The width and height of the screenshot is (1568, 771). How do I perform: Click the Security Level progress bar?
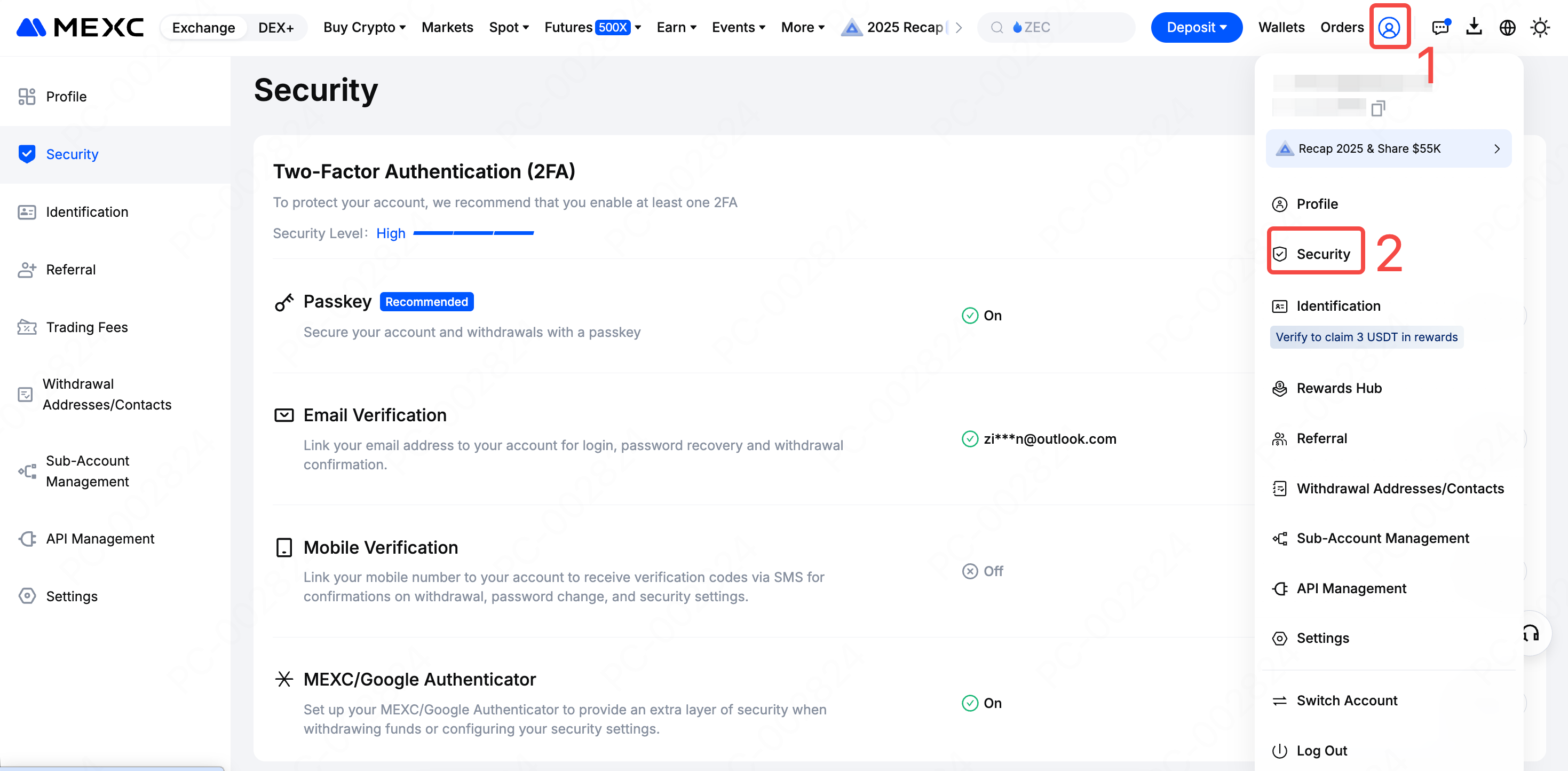[x=473, y=233]
